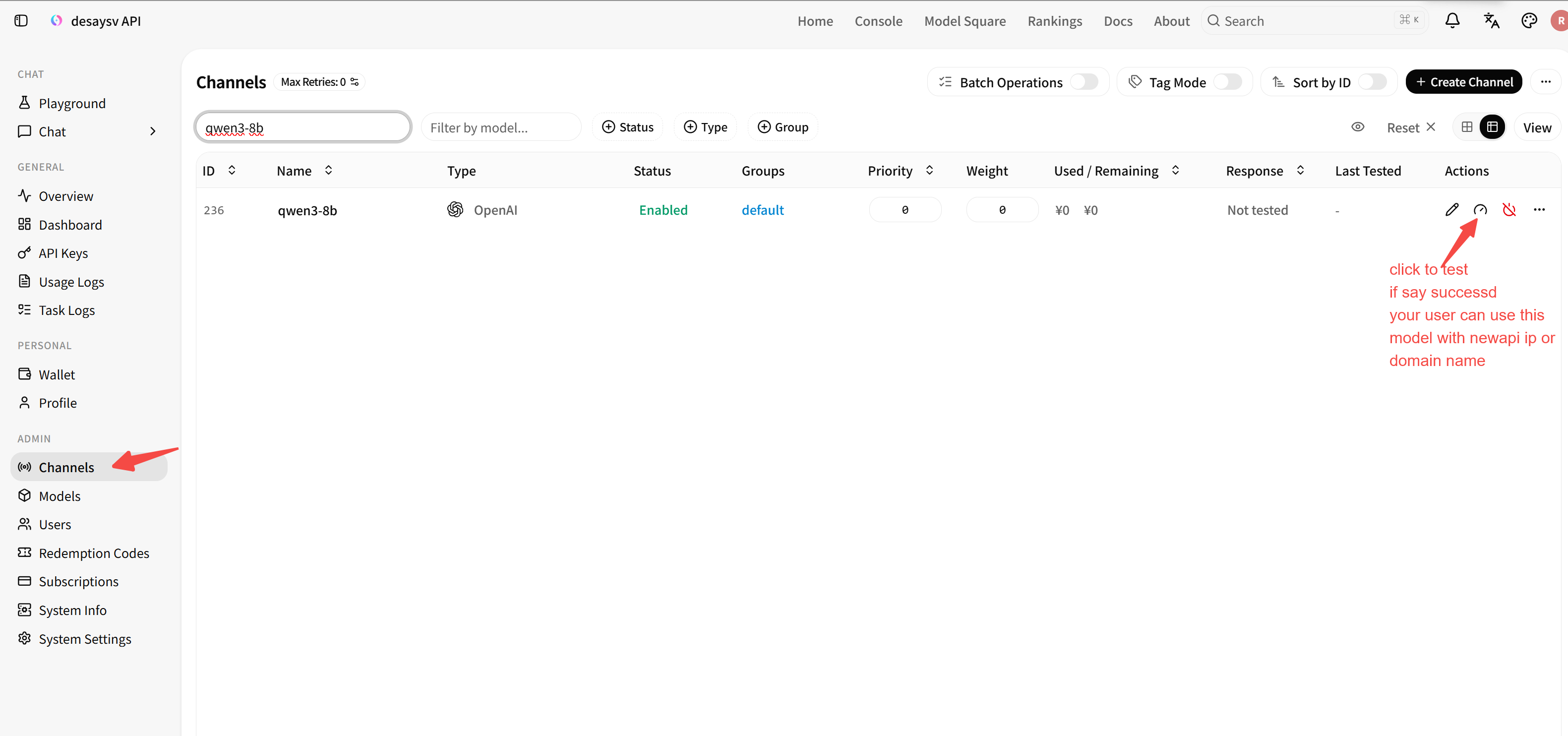
Task: Reset the channel filters
Action: 1411,128
